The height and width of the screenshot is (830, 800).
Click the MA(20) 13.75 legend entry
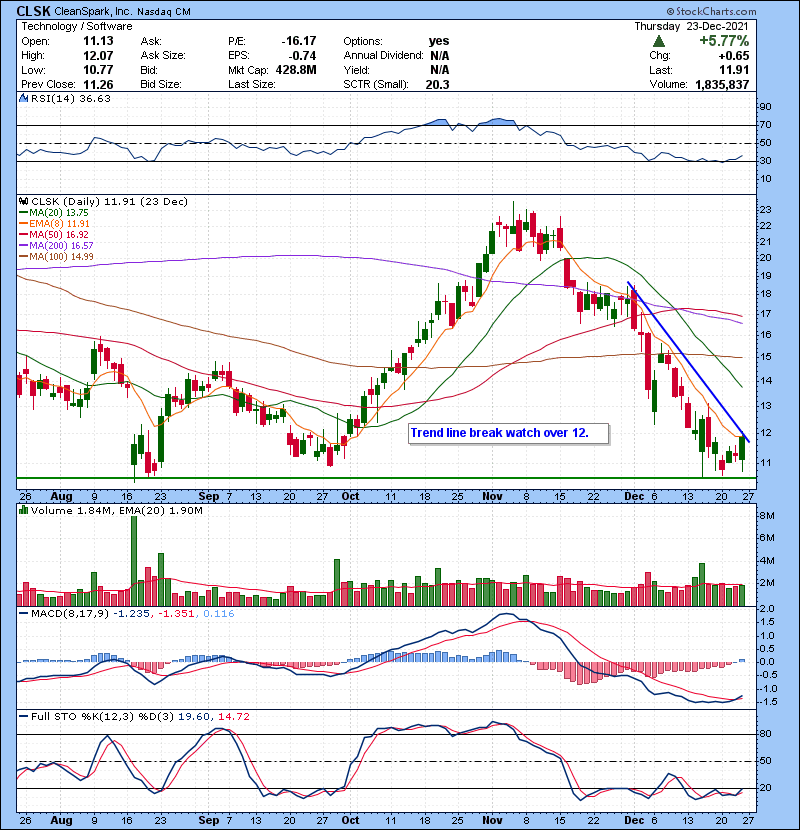point(59,213)
